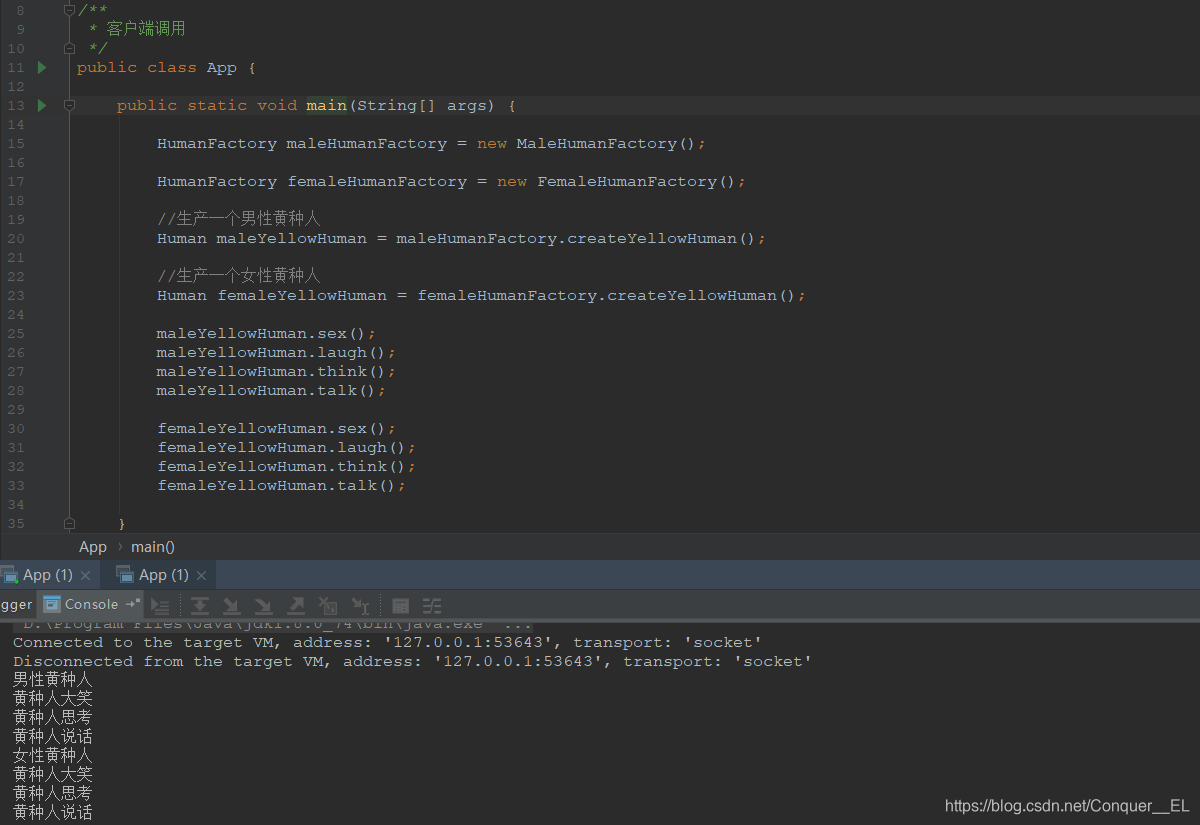Viewport: 1200px width, 825px height.
Task: Click the comment 生产一个男性黄种人
Action: pyautogui.click(x=239, y=219)
